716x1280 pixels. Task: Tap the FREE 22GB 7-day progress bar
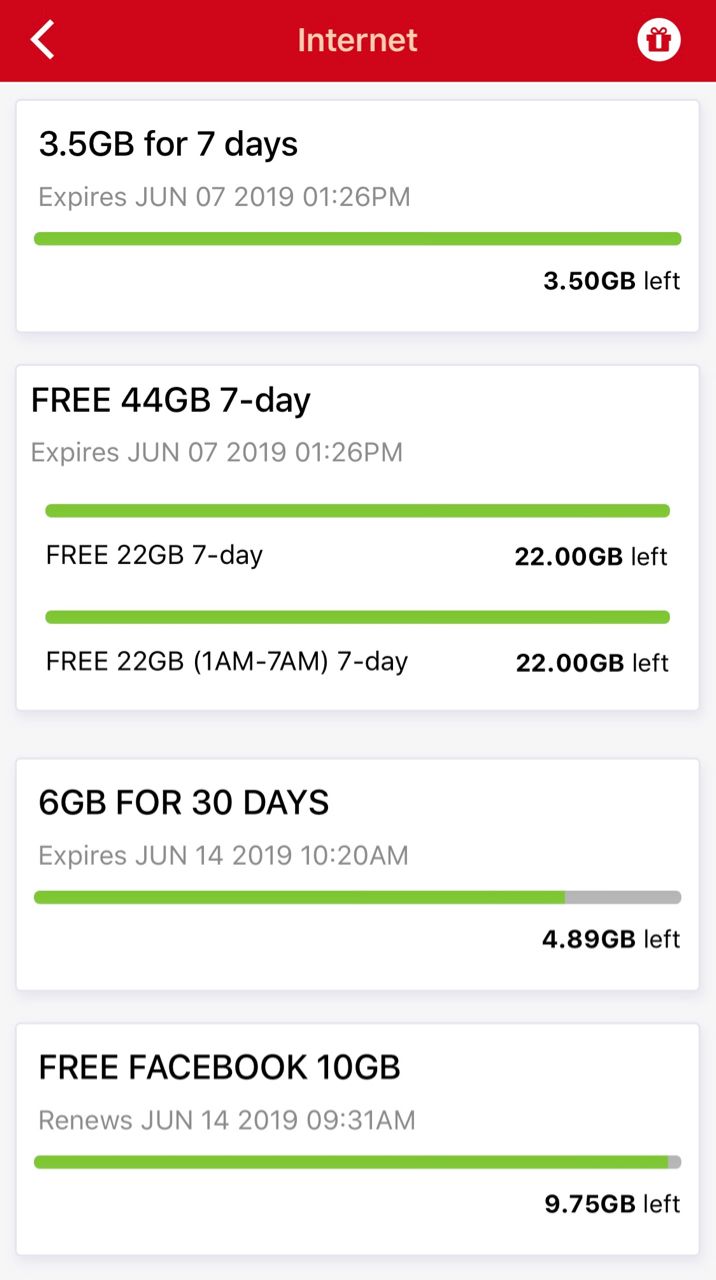click(x=357, y=511)
